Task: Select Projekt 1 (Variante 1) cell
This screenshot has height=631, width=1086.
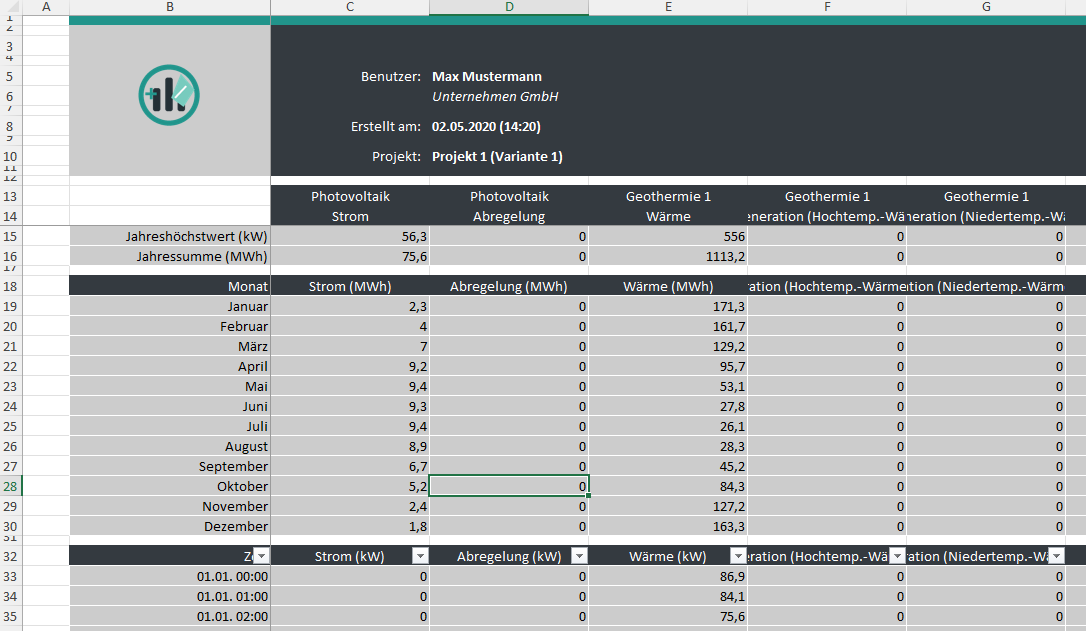Action: [497, 157]
